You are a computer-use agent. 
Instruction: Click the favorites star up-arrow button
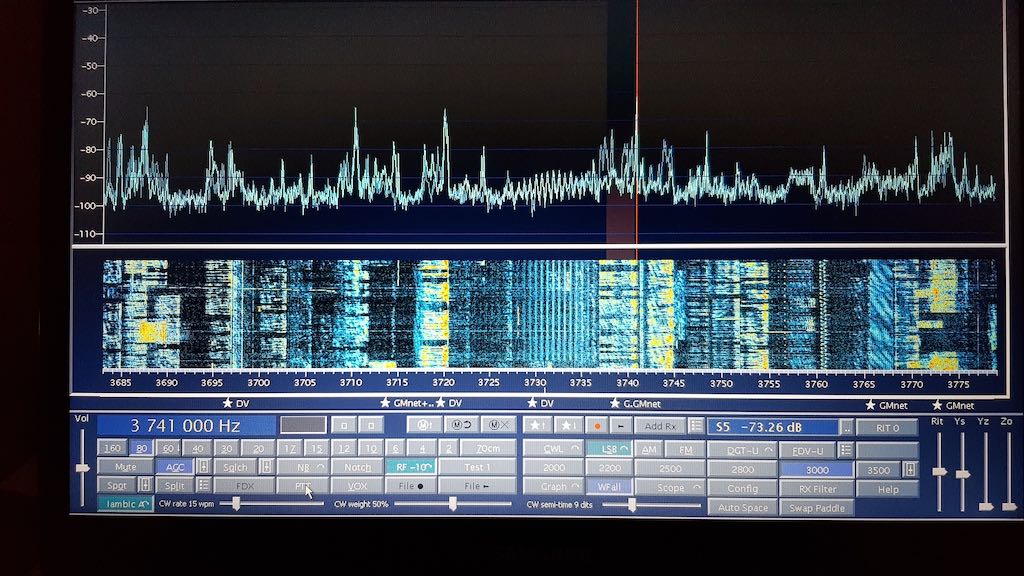coord(539,426)
